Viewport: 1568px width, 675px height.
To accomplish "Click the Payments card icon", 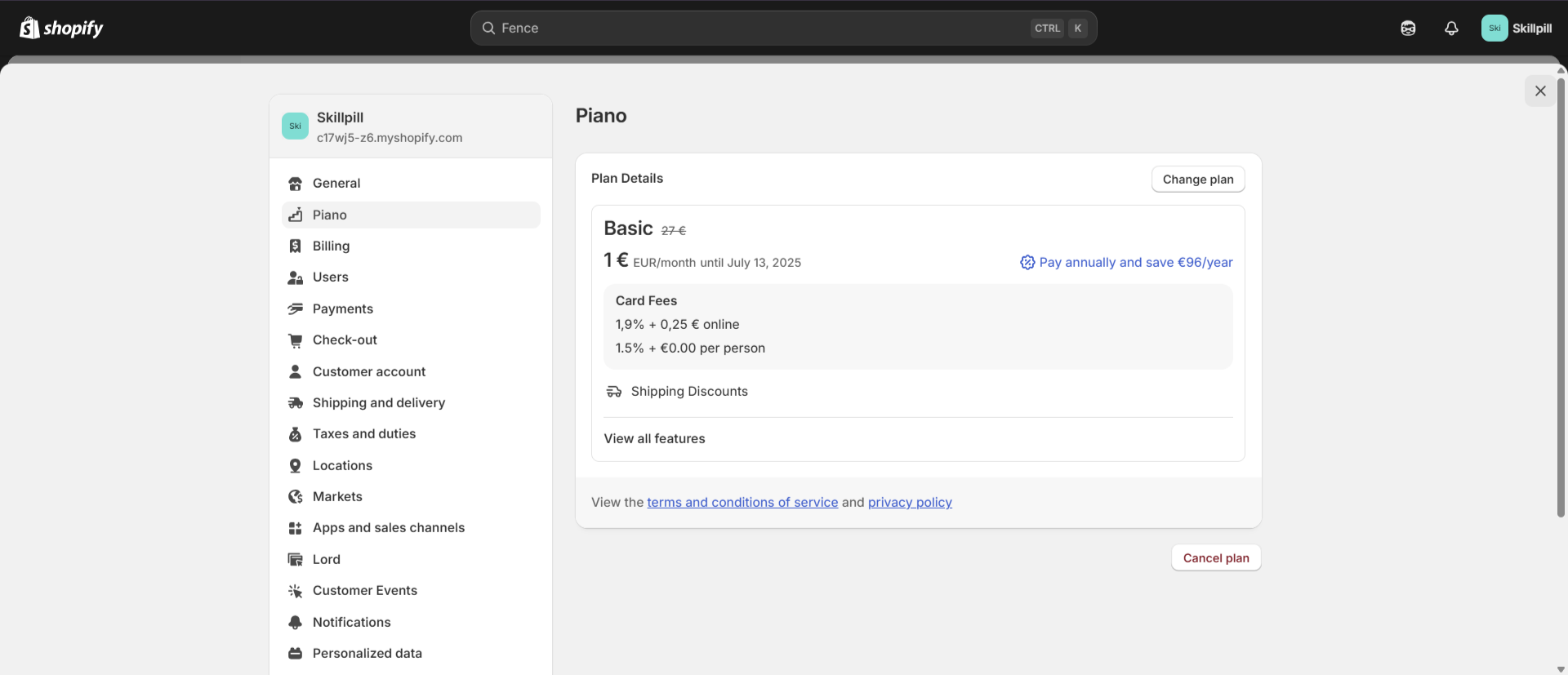I will [x=296, y=309].
